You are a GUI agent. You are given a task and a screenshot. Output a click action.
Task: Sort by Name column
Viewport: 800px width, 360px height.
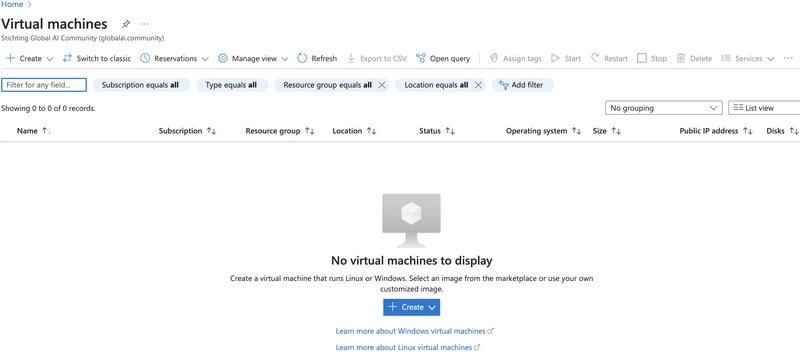[34, 131]
